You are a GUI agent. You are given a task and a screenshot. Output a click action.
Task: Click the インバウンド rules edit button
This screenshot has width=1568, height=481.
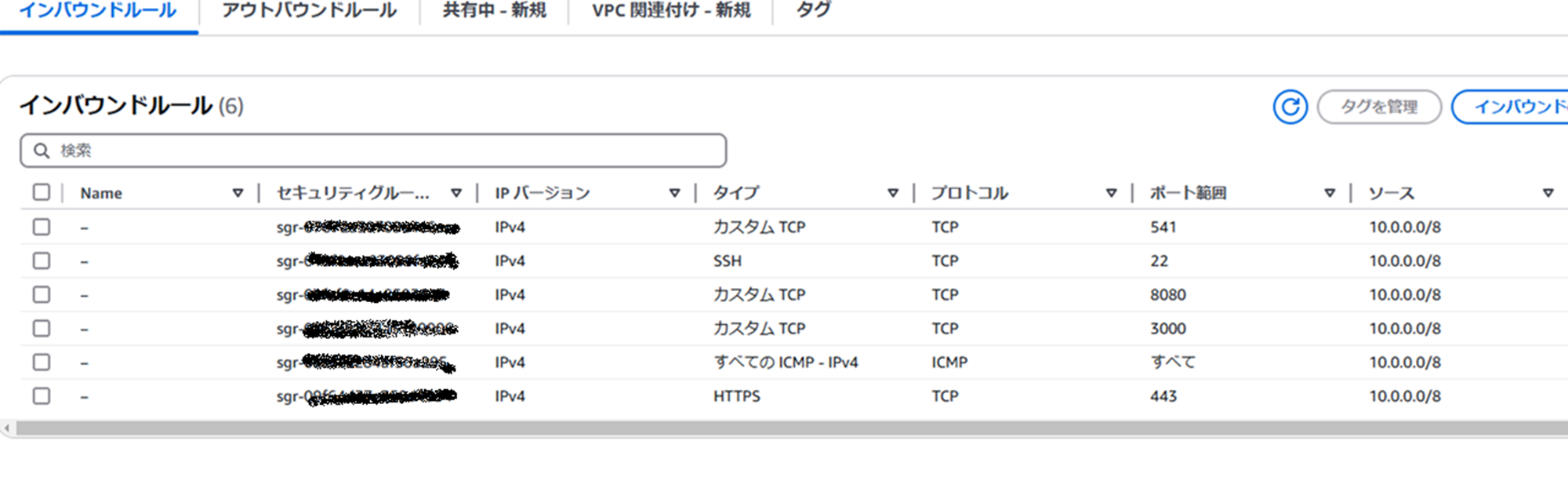[1510, 107]
